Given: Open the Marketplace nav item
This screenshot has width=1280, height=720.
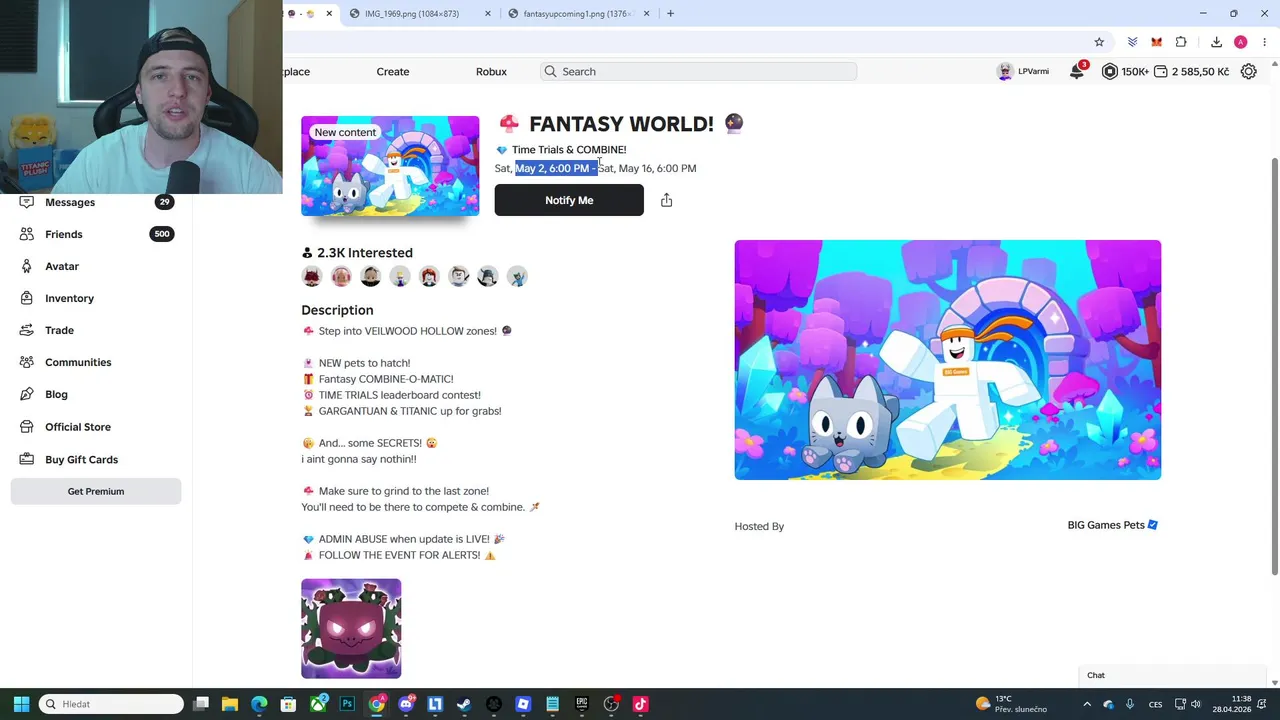Looking at the screenshot, I should pos(297,72).
